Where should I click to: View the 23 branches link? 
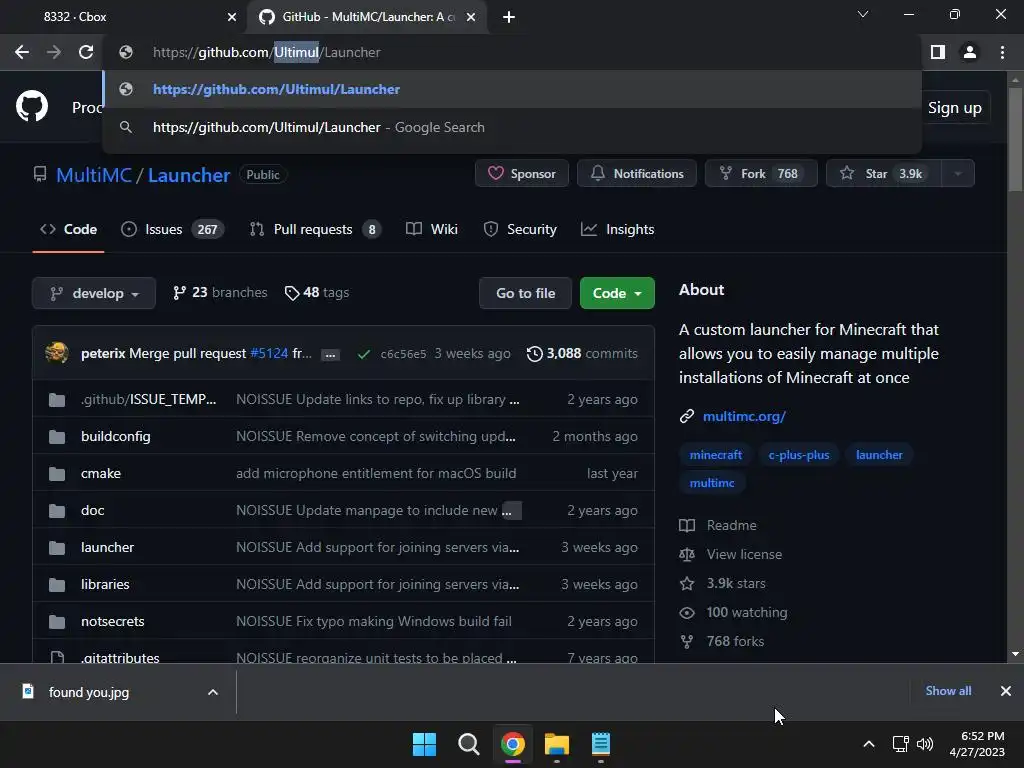click(x=220, y=293)
